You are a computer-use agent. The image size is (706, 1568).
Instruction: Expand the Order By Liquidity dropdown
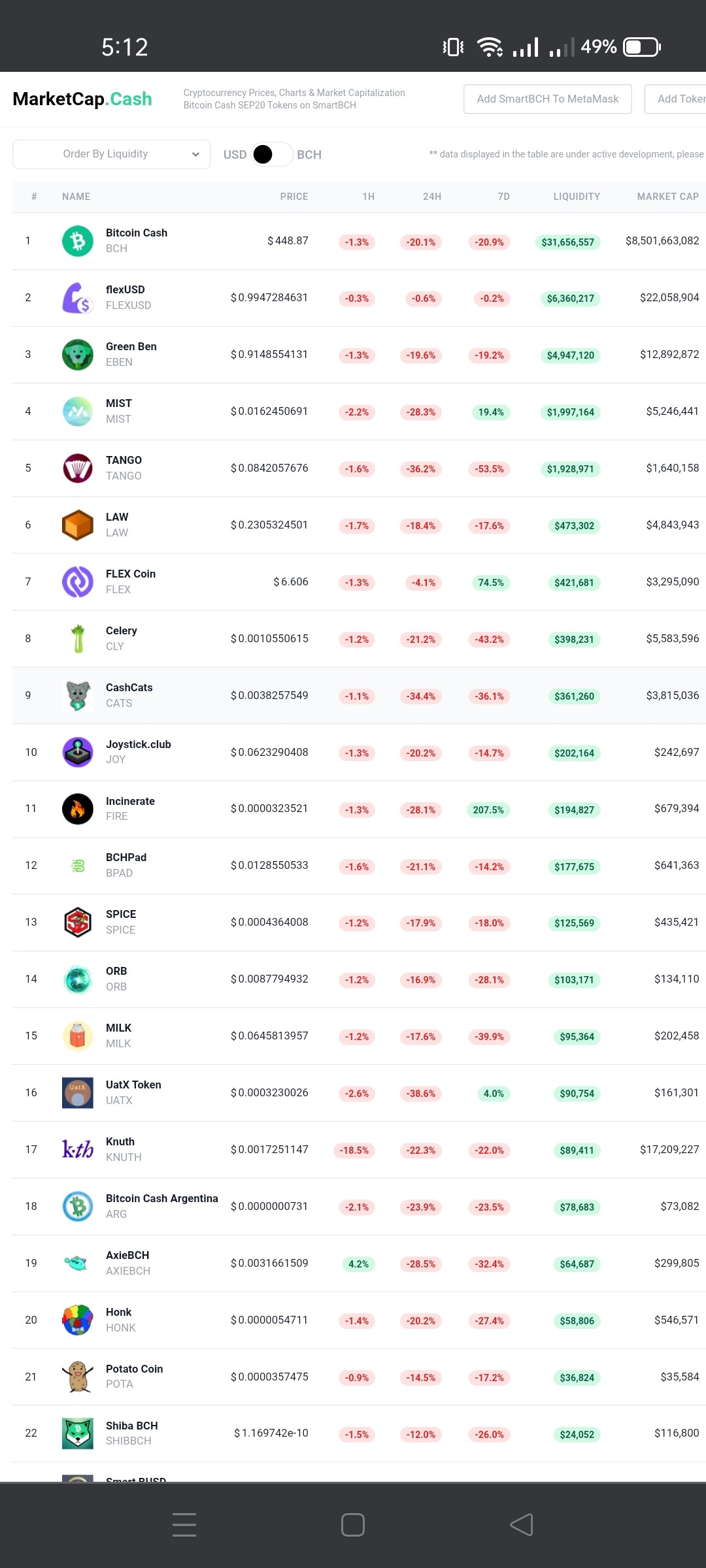coord(112,154)
